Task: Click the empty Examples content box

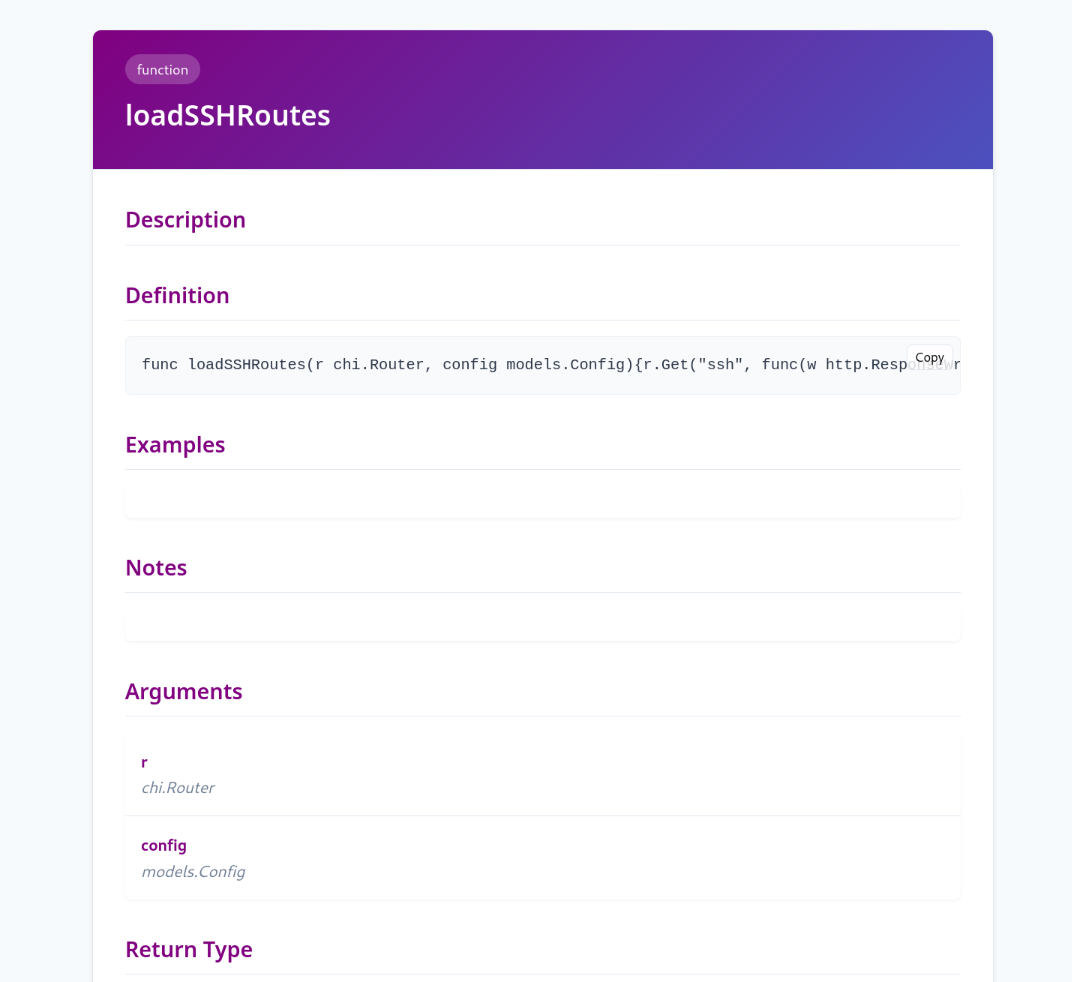Action: coord(543,494)
